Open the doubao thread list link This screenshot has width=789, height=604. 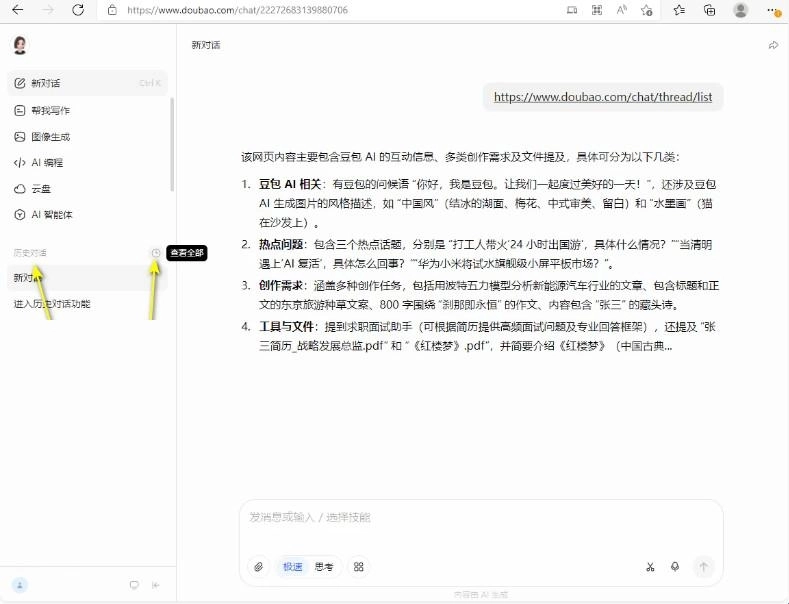coord(603,98)
